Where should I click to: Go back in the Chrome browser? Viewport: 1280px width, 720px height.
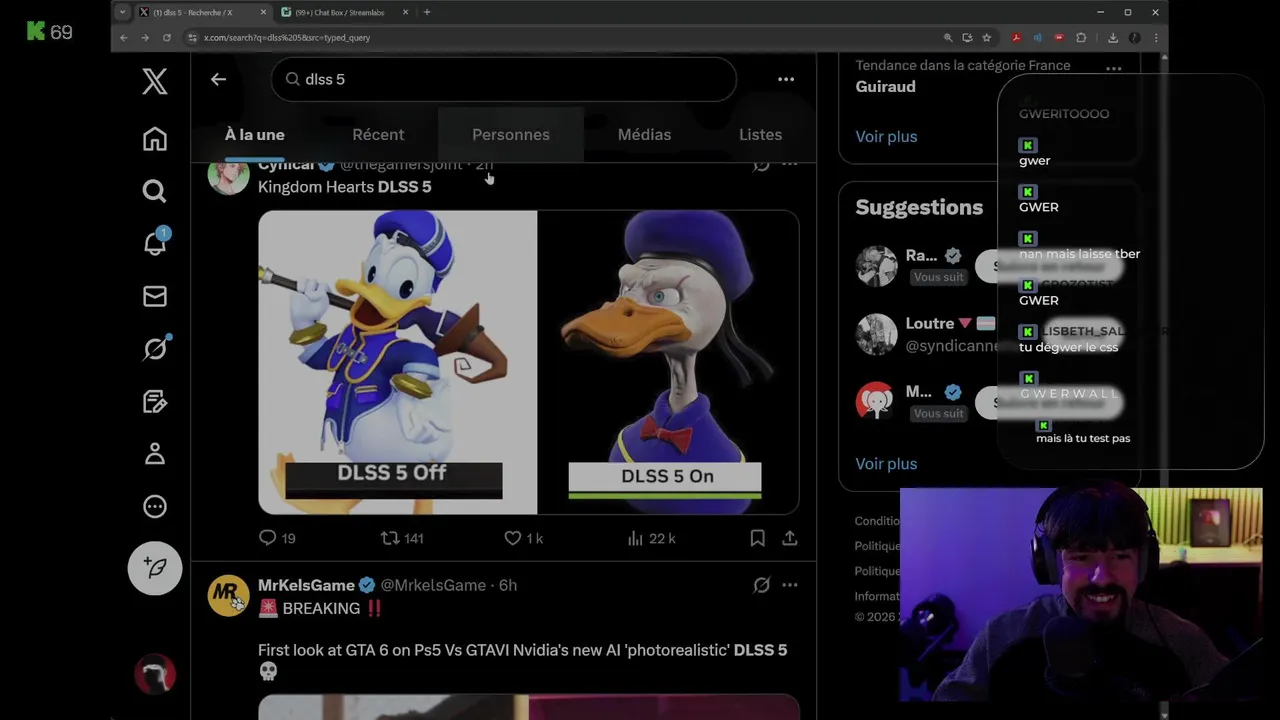[124, 37]
